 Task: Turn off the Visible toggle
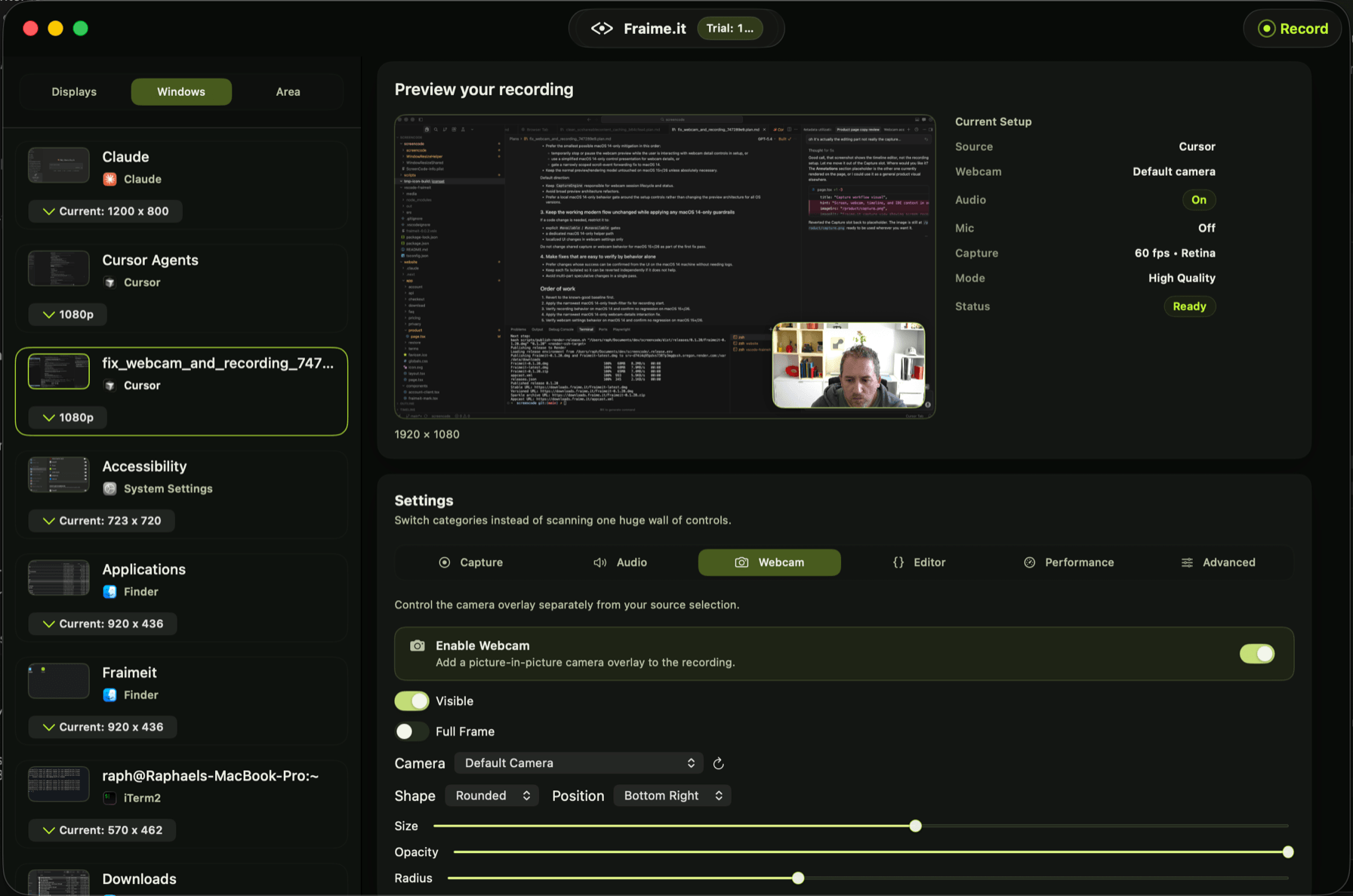[411, 701]
